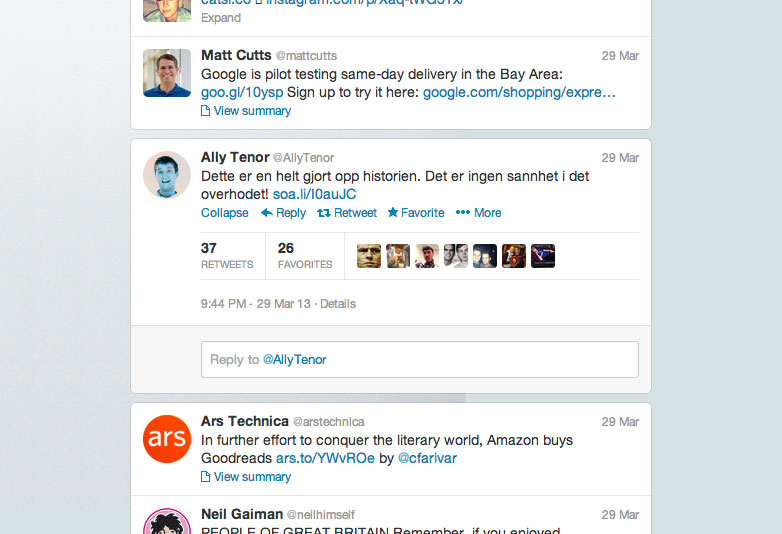Open the Ars Technica orange logo avatar
This screenshot has width=782, height=534.
coord(167,439)
